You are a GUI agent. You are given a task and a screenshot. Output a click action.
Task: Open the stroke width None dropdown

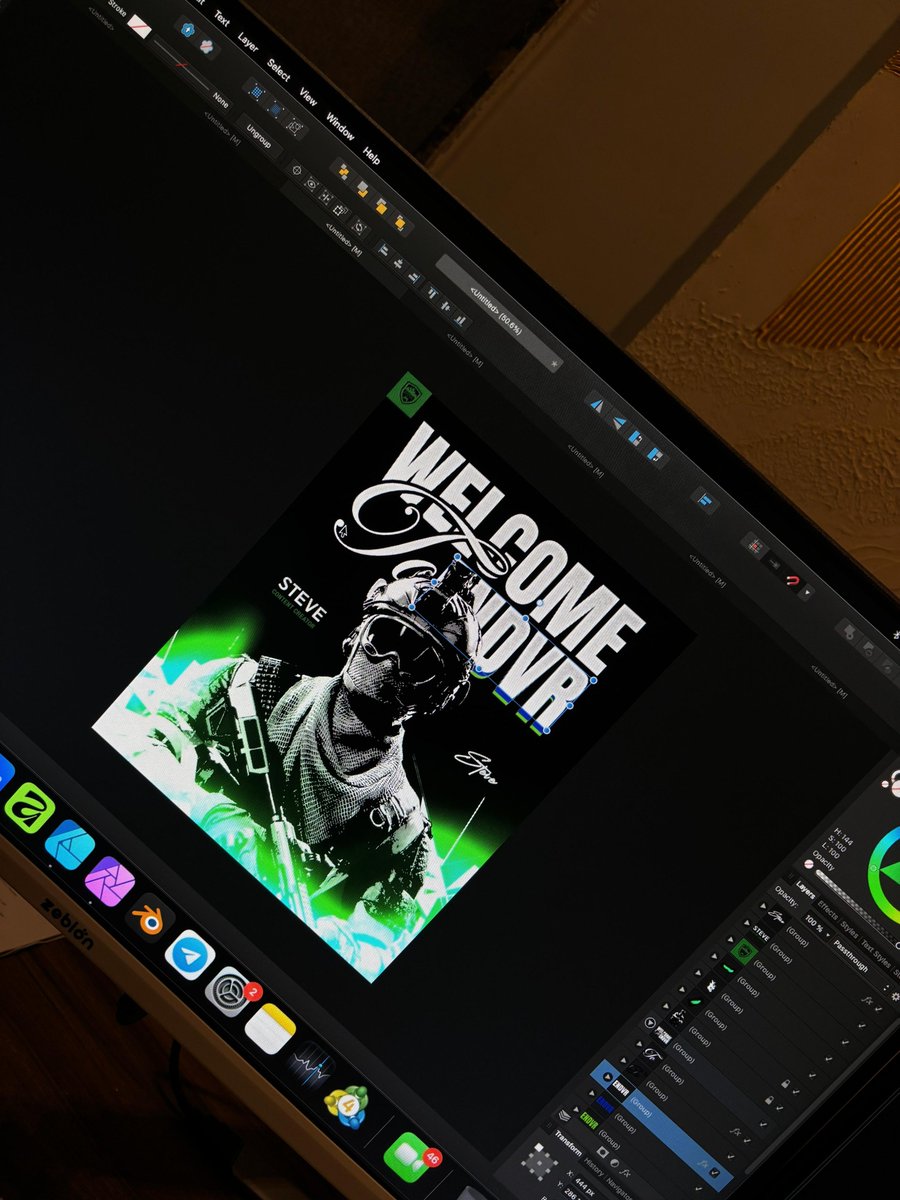(220, 101)
